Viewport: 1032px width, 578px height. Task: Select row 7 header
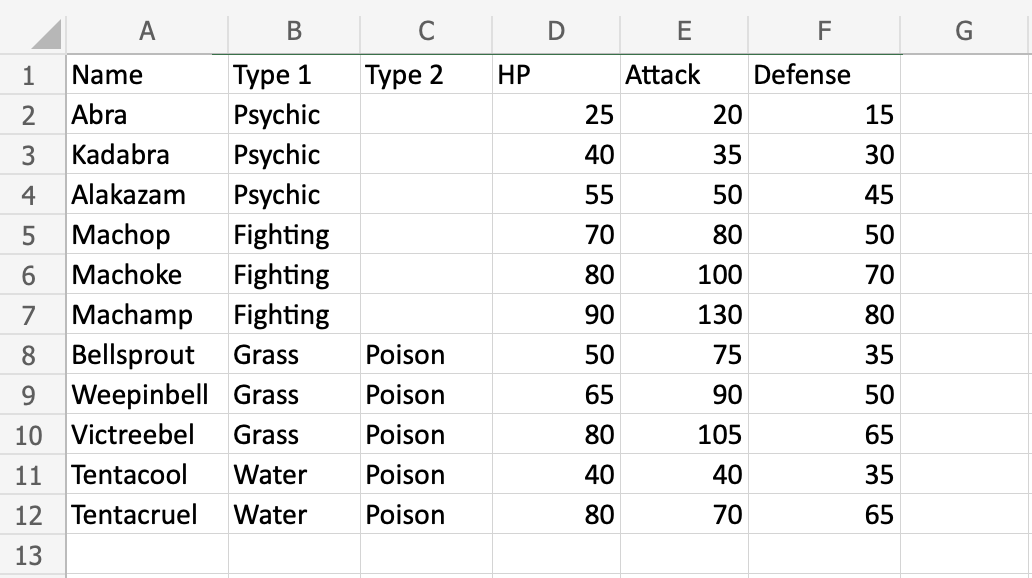tap(28, 315)
